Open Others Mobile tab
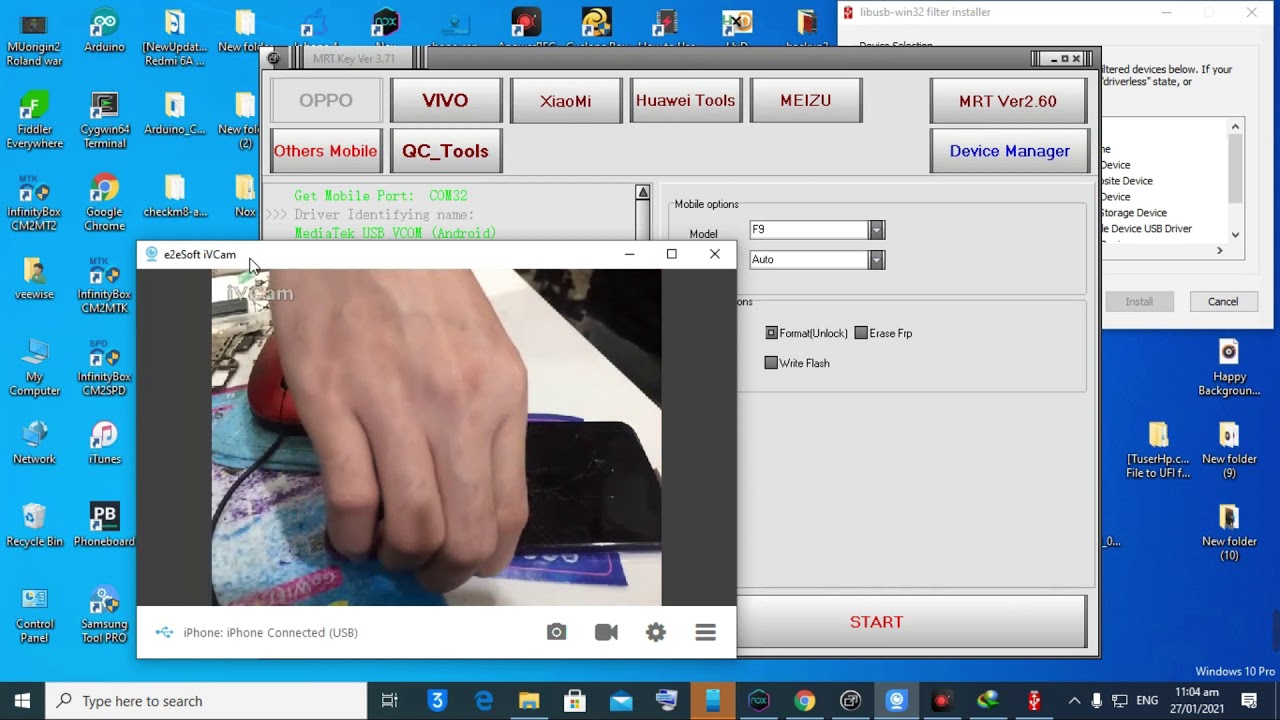This screenshot has height=720, width=1280. tap(326, 151)
